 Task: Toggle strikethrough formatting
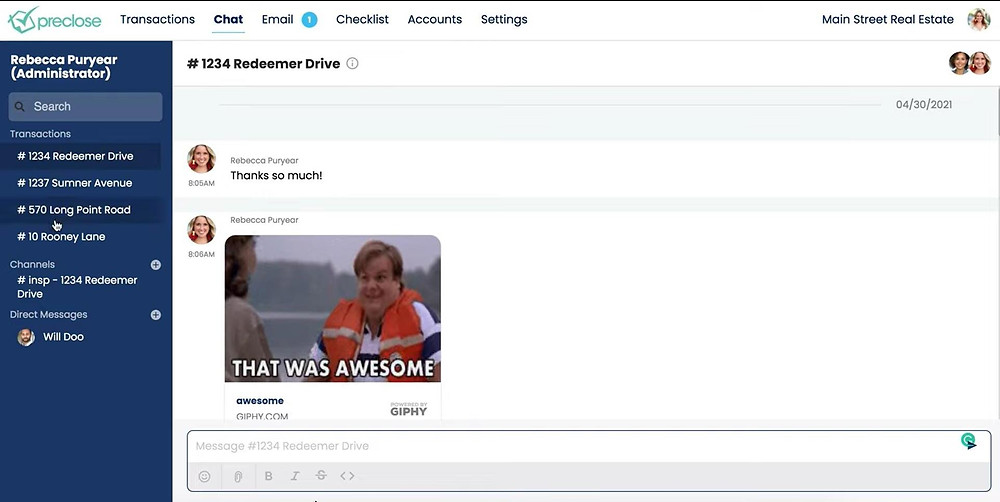pyautogui.click(x=321, y=476)
